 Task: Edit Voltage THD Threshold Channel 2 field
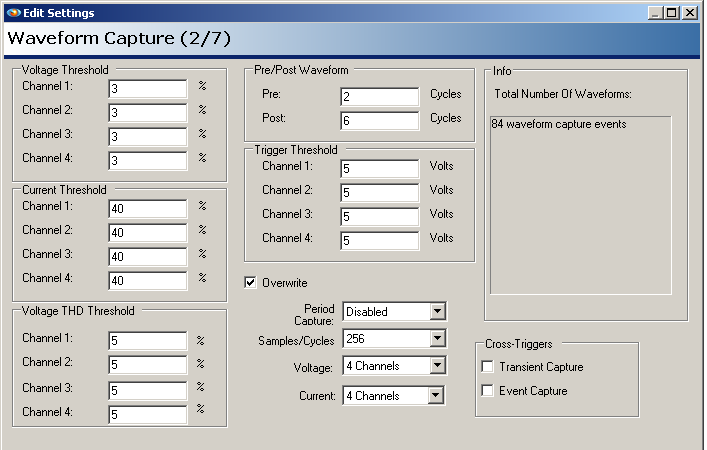[x=147, y=364]
